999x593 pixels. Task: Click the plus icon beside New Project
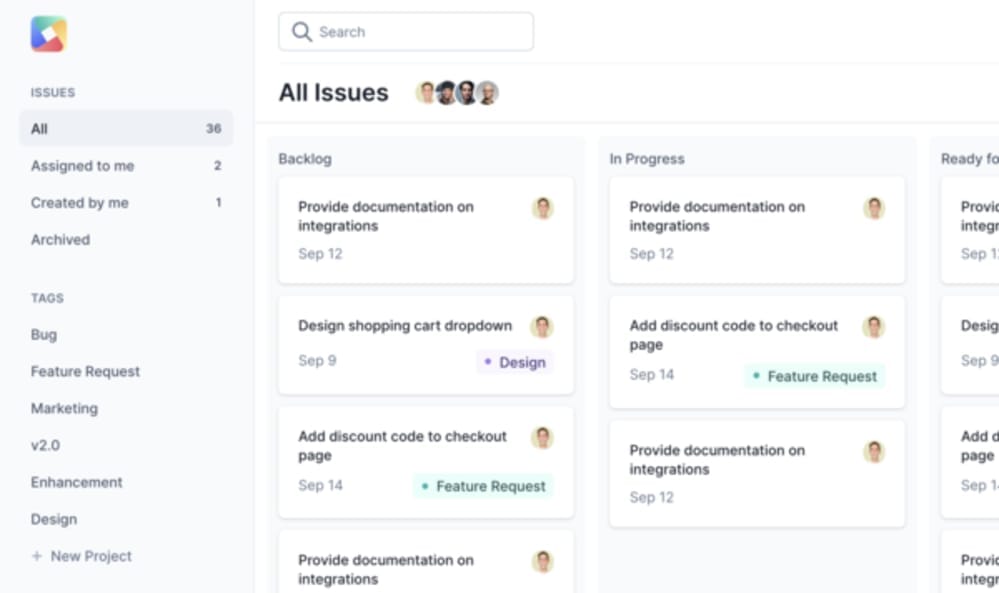(x=37, y=557)
